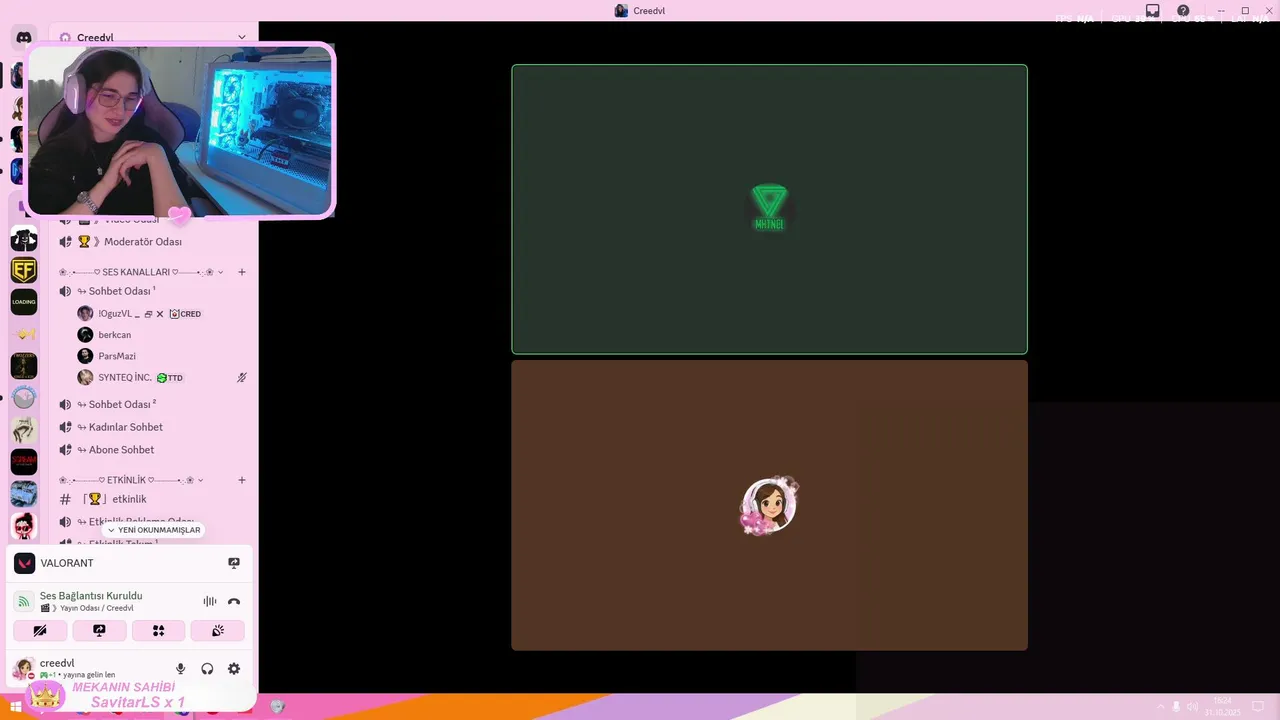Join Kadınlar Sohbet voice channel
1280x720 pixels.
click(x=152, y=427)
